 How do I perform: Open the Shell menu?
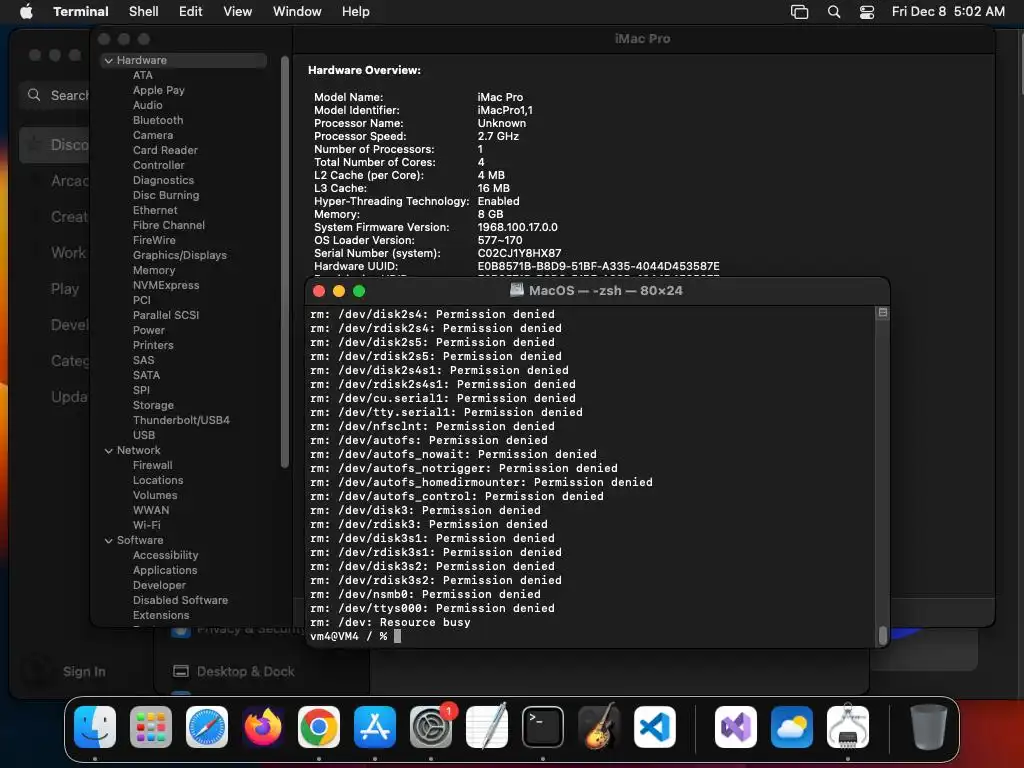coord(144,11)
